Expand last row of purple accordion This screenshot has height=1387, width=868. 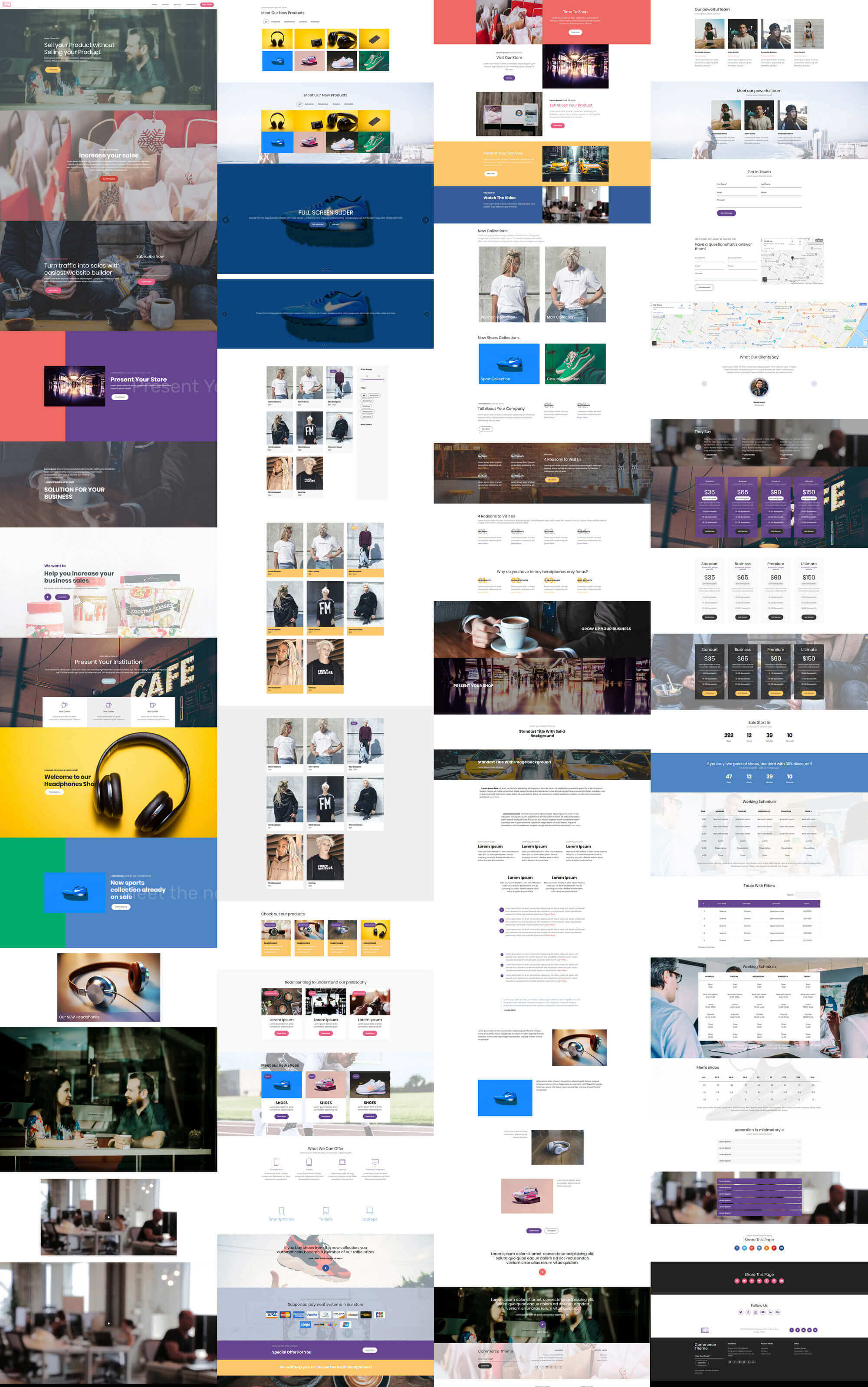pyautogui.click(x=759, y=1213)
